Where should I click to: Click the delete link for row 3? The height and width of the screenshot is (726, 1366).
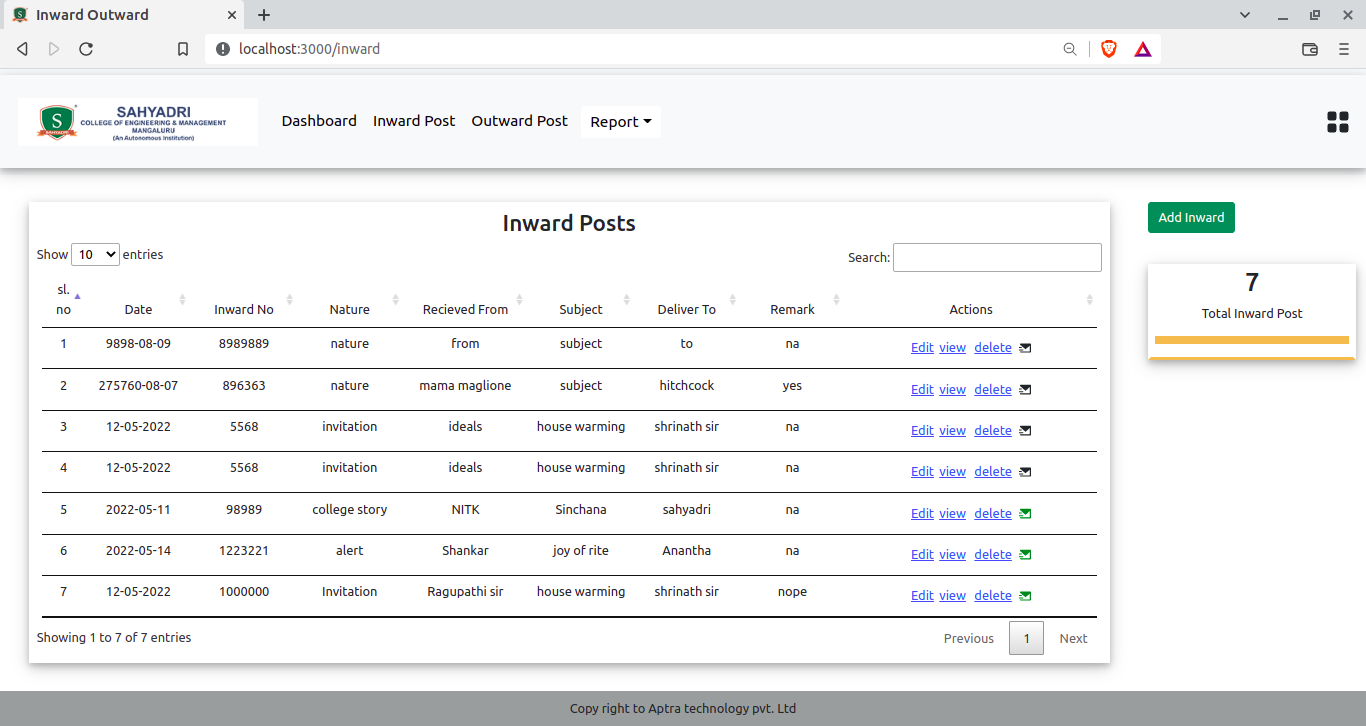[x=993, y=431]
